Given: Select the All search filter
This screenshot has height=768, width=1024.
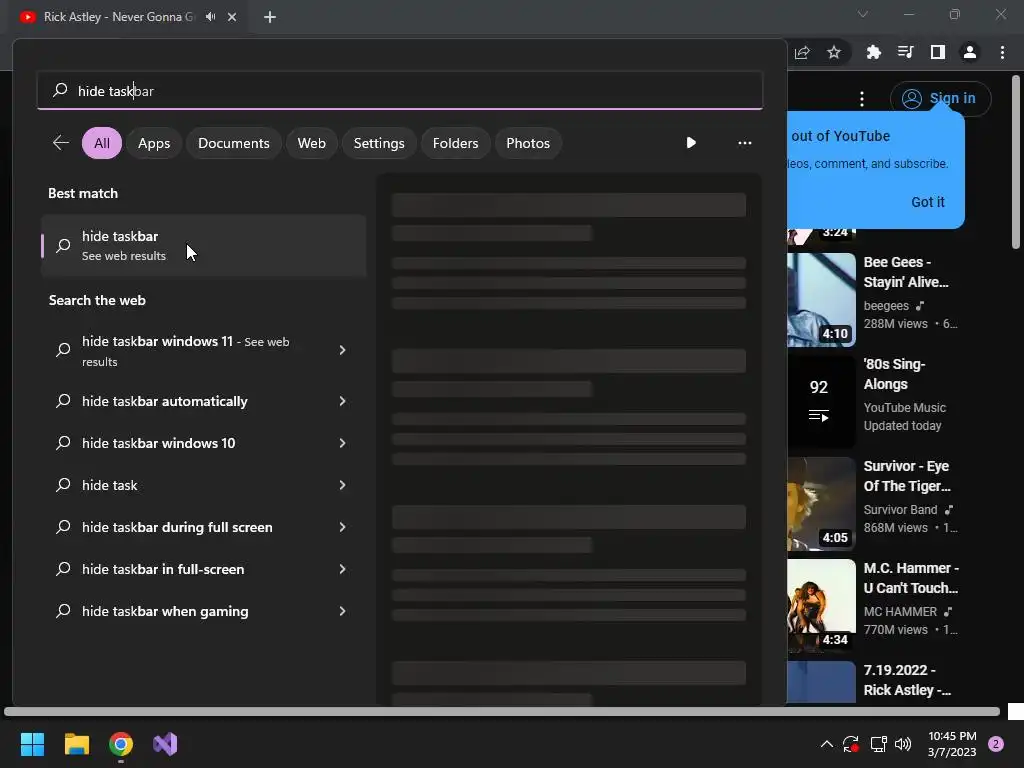Looking at the screenshot, I should pos(102,143).
